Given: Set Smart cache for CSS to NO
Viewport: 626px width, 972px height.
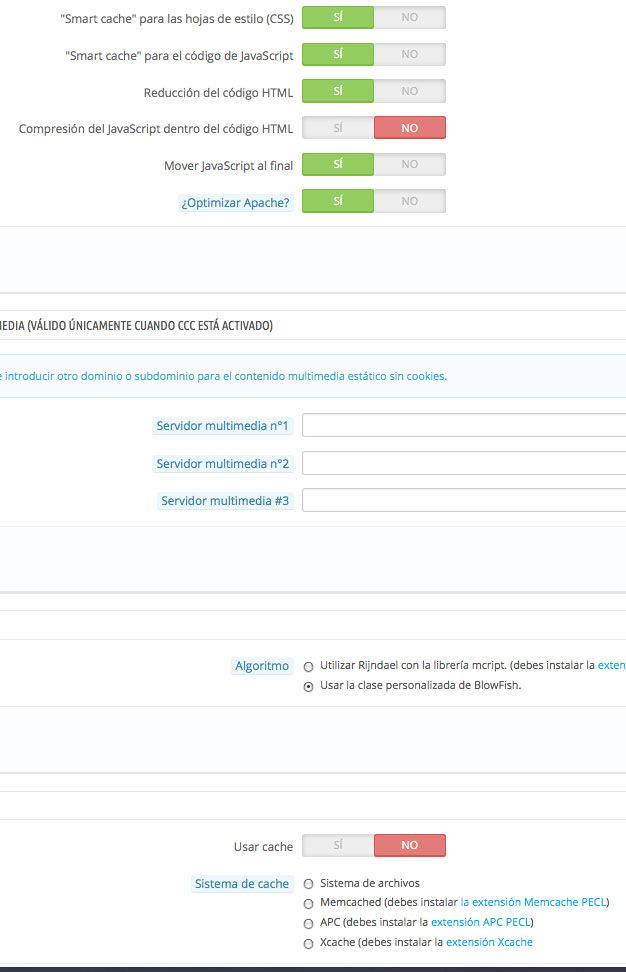Looking at the screenshot, I should 410,17.
